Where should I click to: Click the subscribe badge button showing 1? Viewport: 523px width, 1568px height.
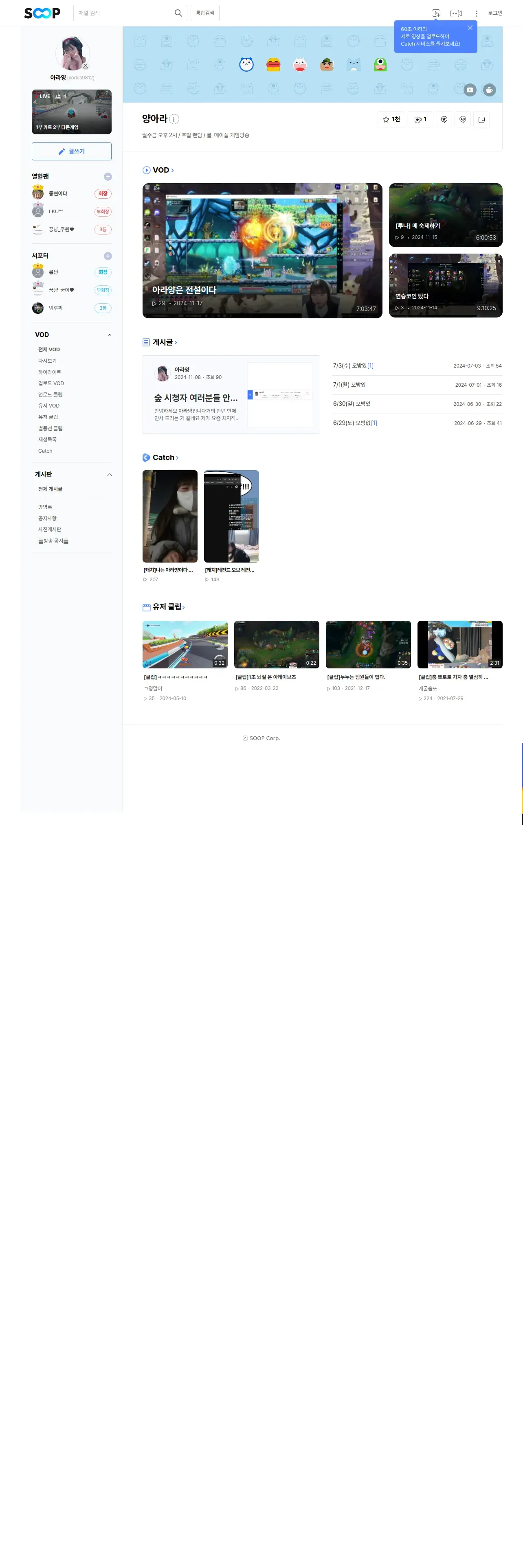pyautogui.click(x=420, y=119)
